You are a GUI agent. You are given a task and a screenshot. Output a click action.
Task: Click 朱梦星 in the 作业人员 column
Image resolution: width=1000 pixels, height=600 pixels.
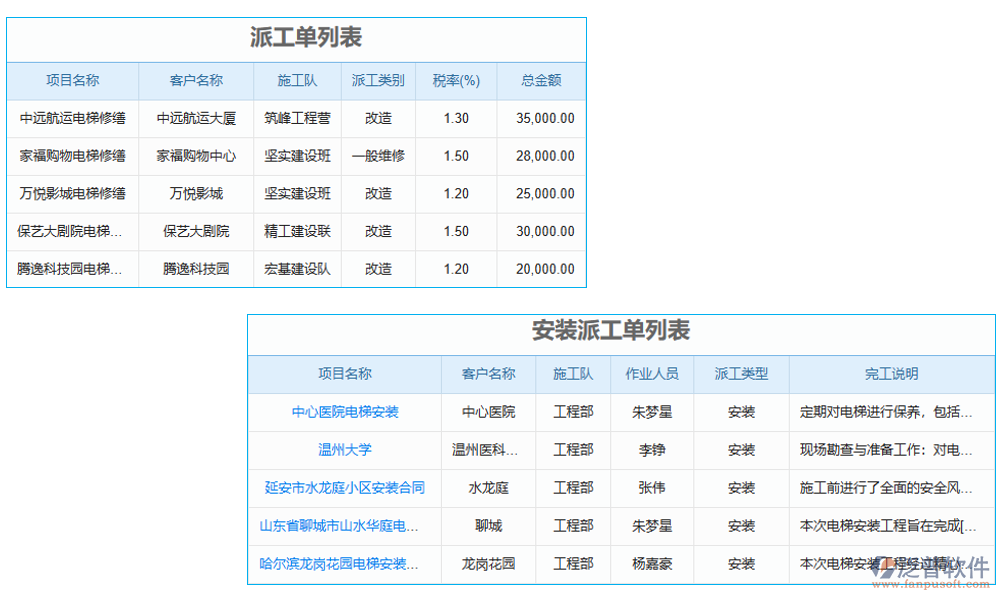click(652, 412)
